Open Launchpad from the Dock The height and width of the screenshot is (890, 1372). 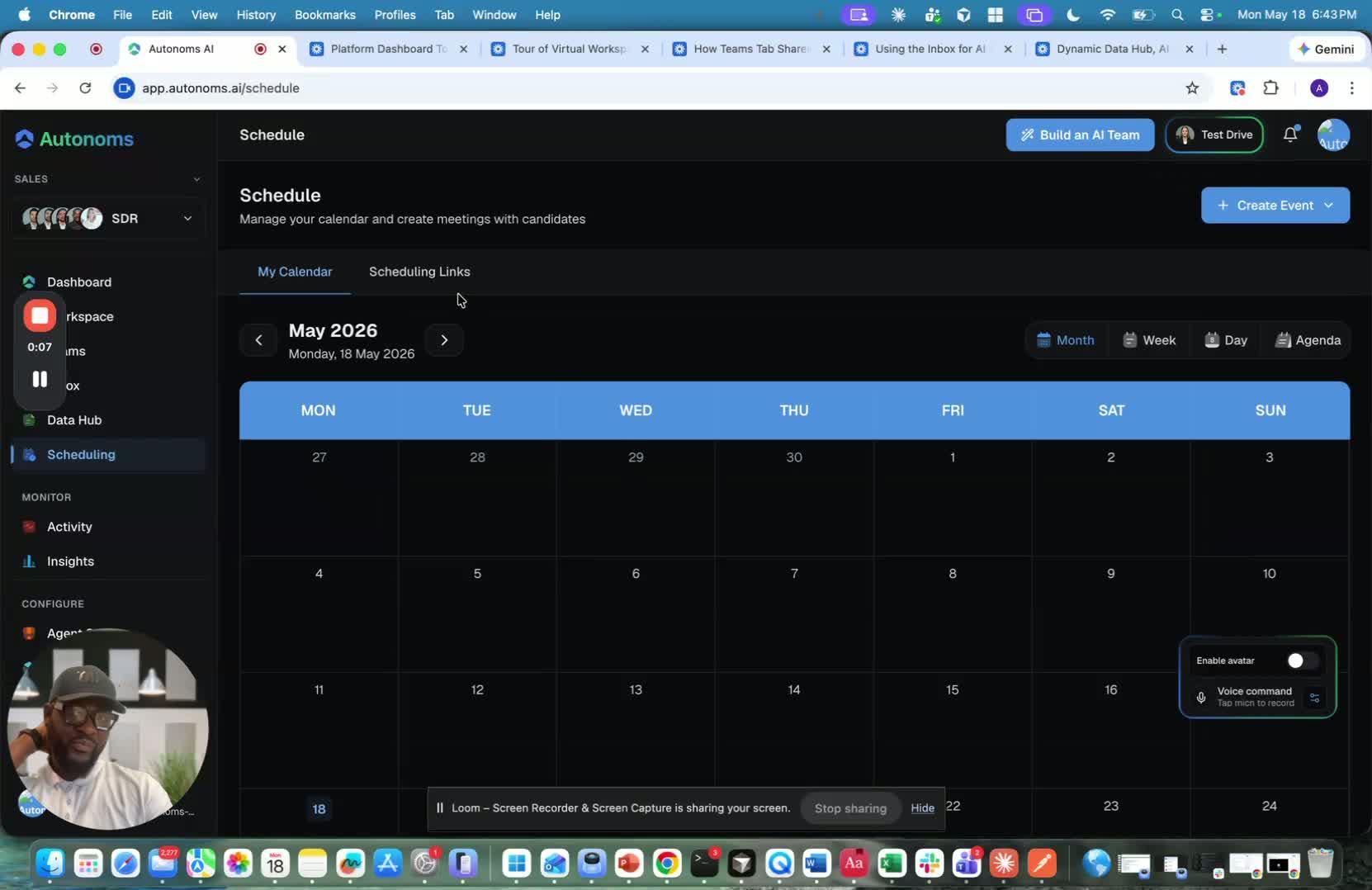tap(88, 864)
